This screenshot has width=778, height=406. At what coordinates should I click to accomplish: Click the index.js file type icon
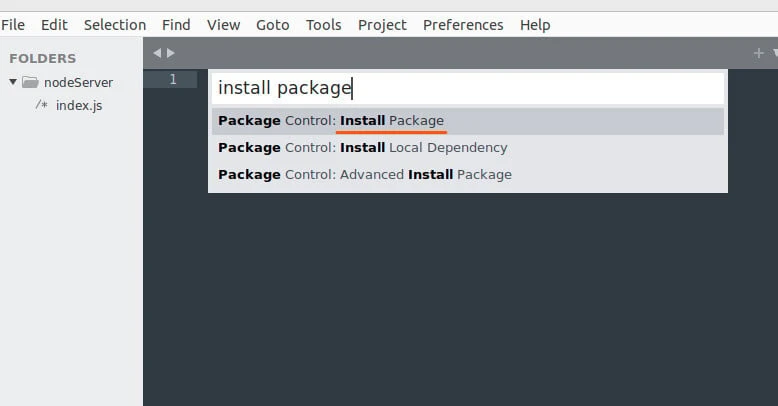click(x=41, y=105)
